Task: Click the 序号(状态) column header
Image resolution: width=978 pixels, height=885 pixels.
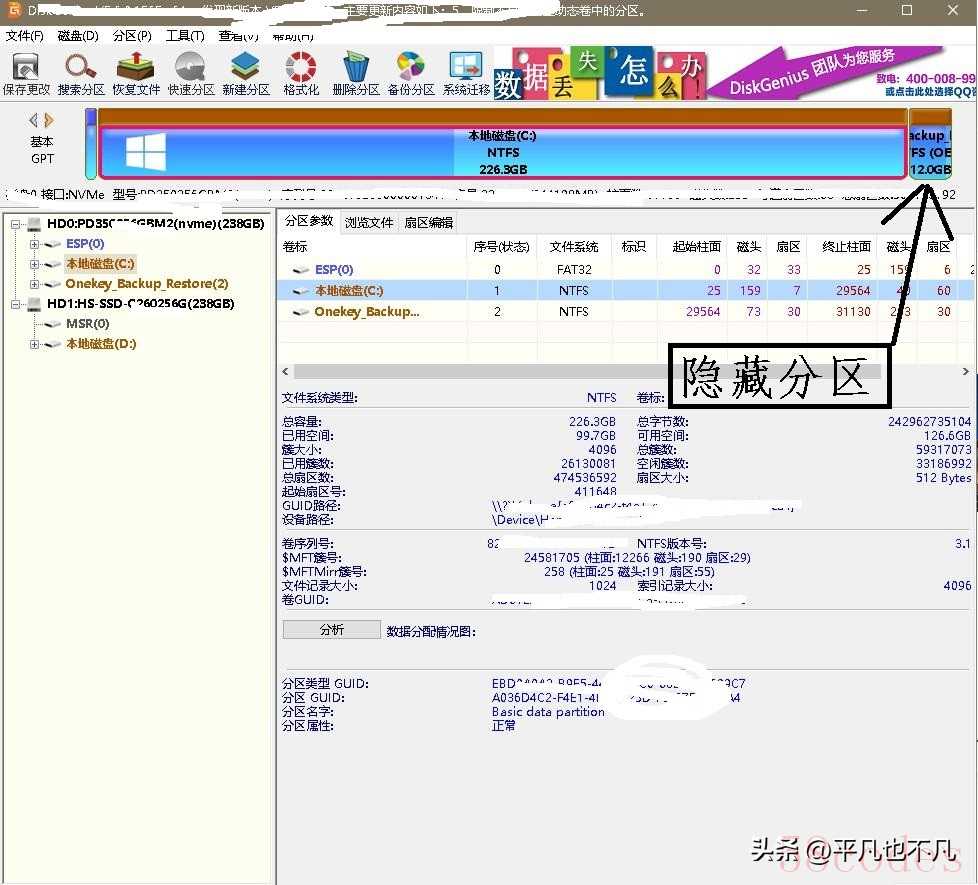Action: [501, 246]
